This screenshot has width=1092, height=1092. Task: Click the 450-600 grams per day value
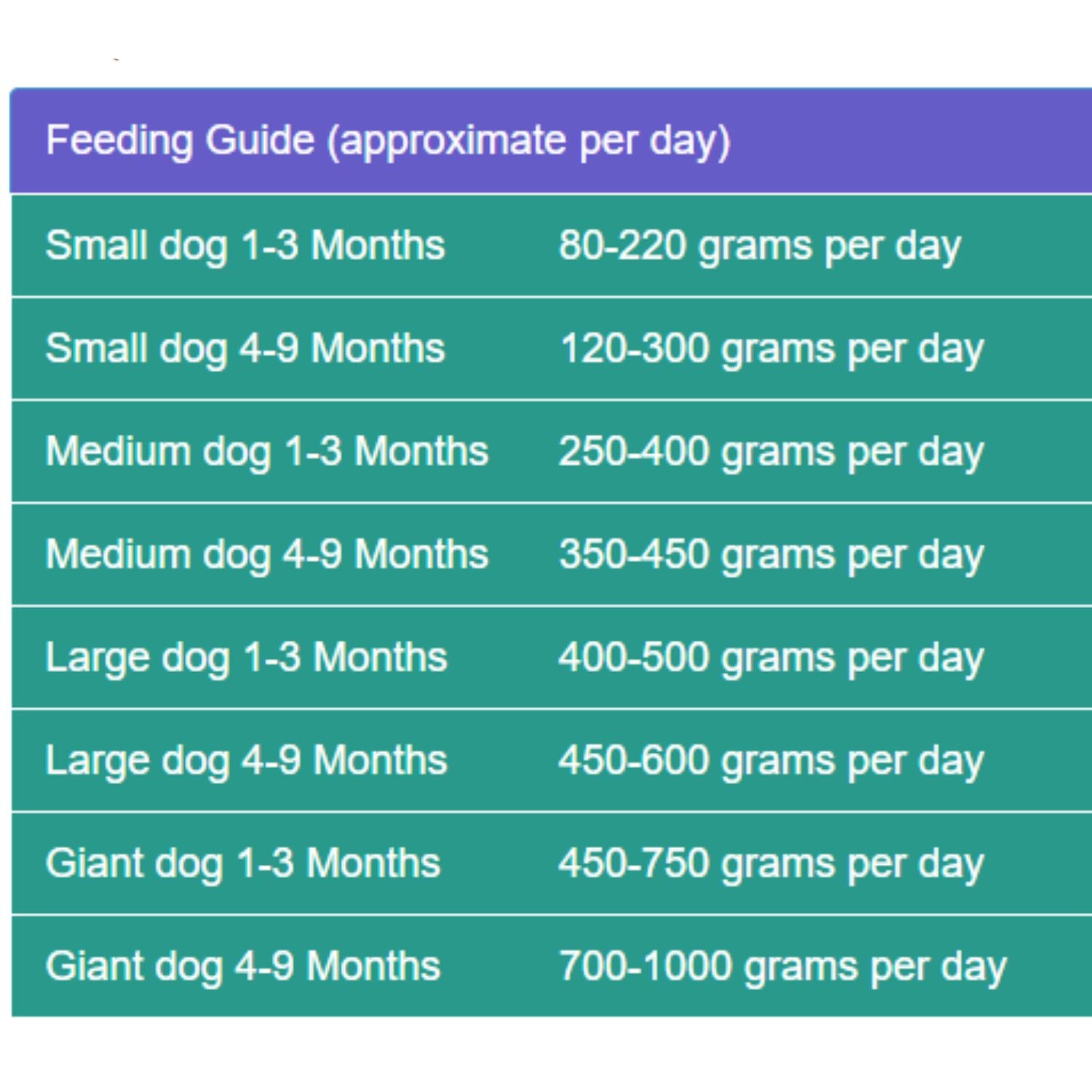pos(771,761)
